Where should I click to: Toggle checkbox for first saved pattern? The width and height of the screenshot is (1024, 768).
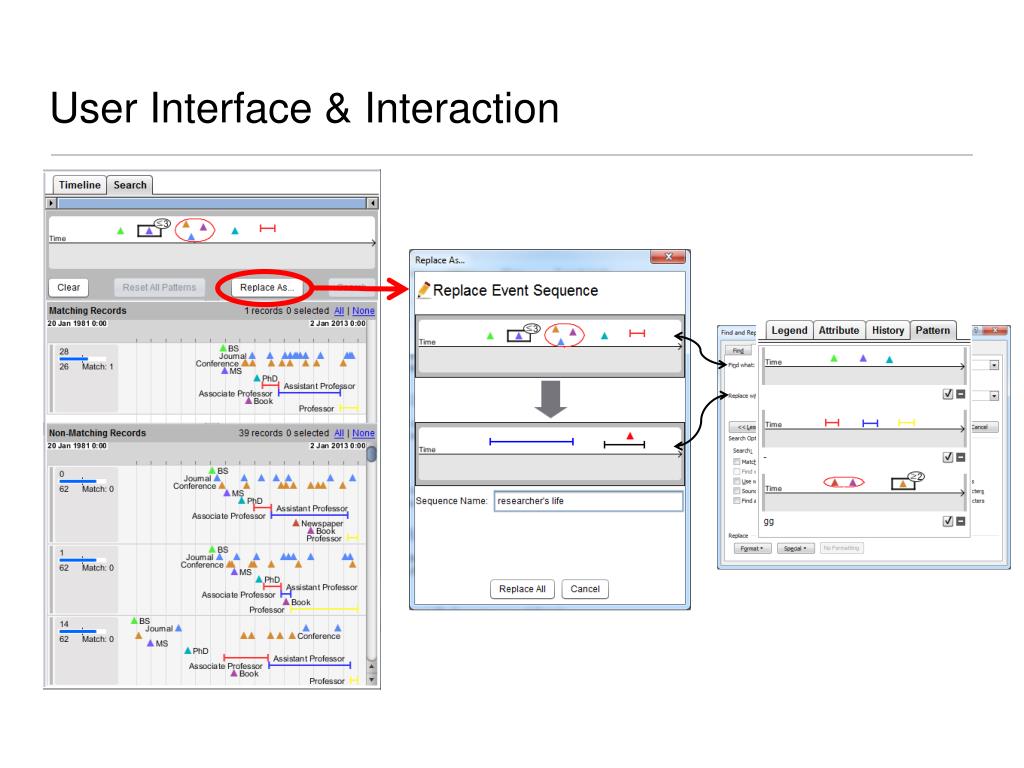click(x=948, y=394)
